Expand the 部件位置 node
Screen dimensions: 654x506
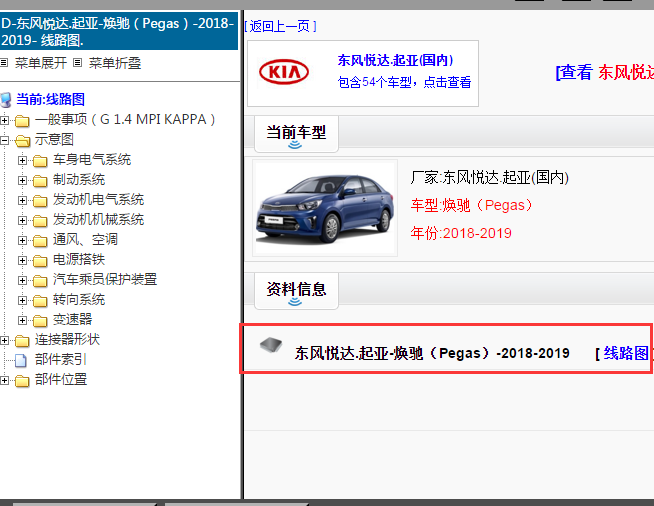[x=4, y=380]
